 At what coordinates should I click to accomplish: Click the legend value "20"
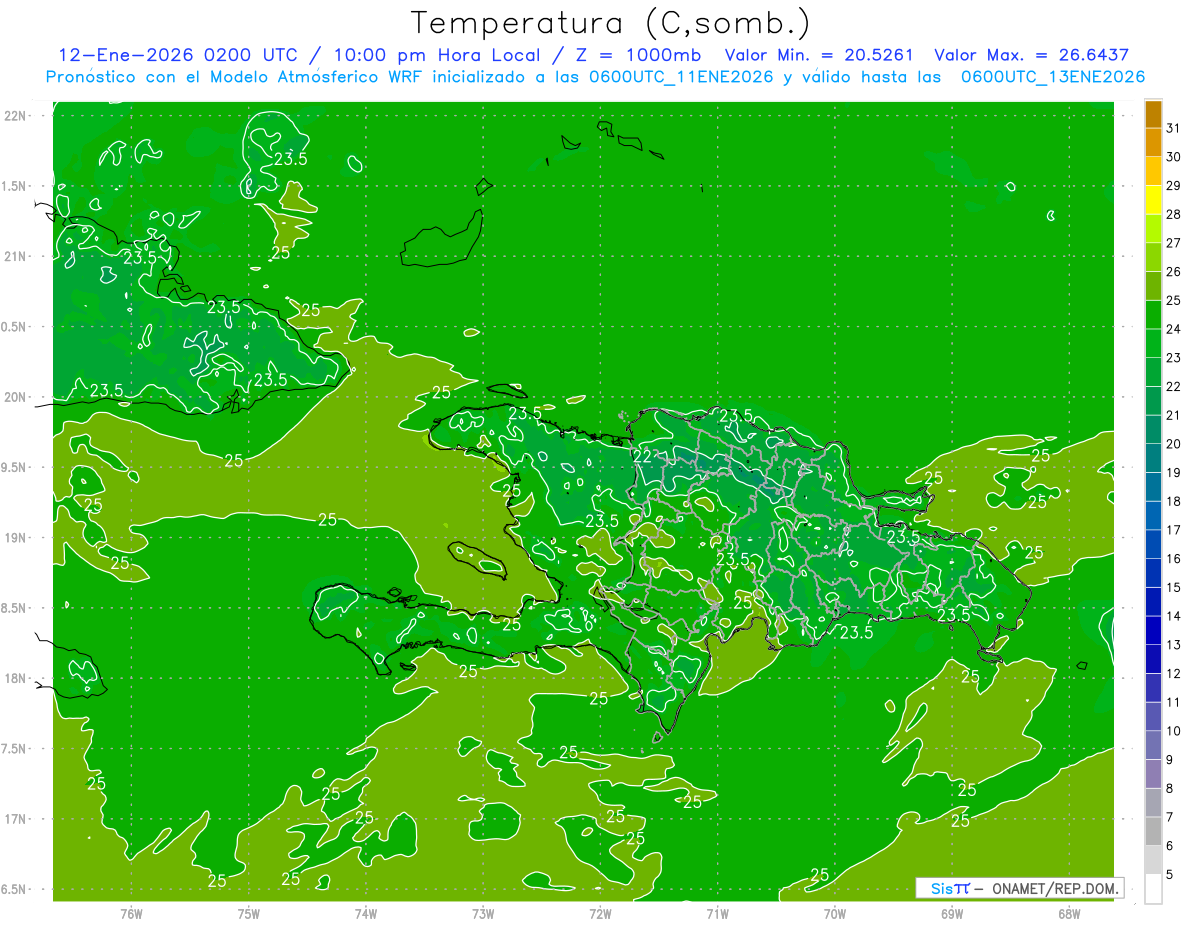point(1174,444)
